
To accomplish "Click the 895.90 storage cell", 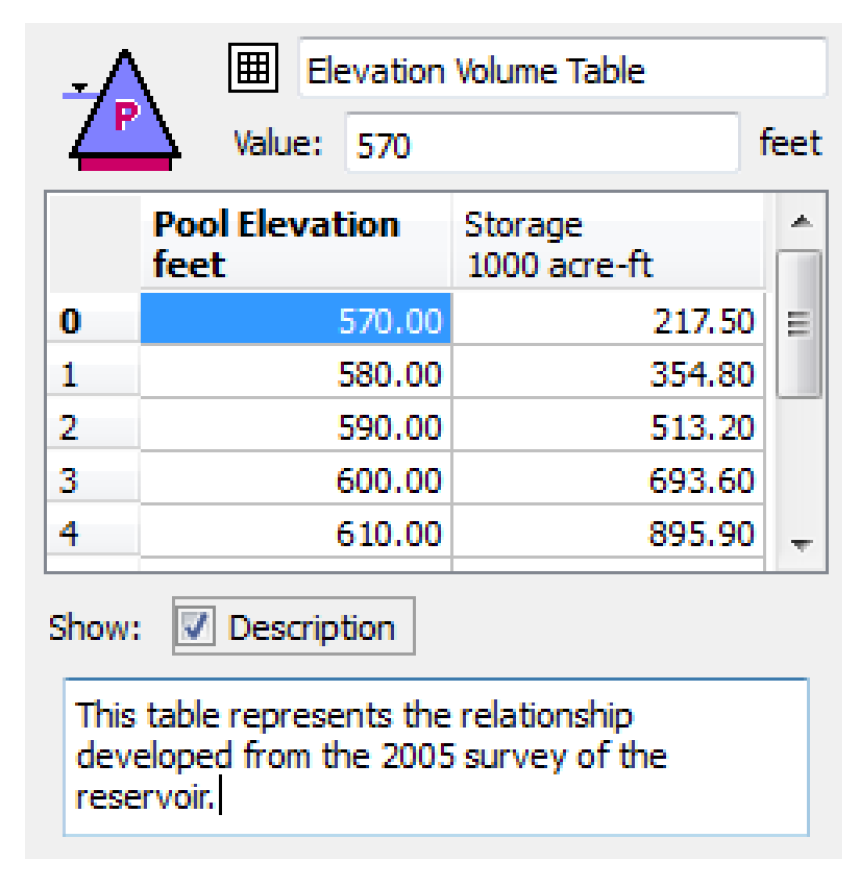I will [x=608, y=534].
